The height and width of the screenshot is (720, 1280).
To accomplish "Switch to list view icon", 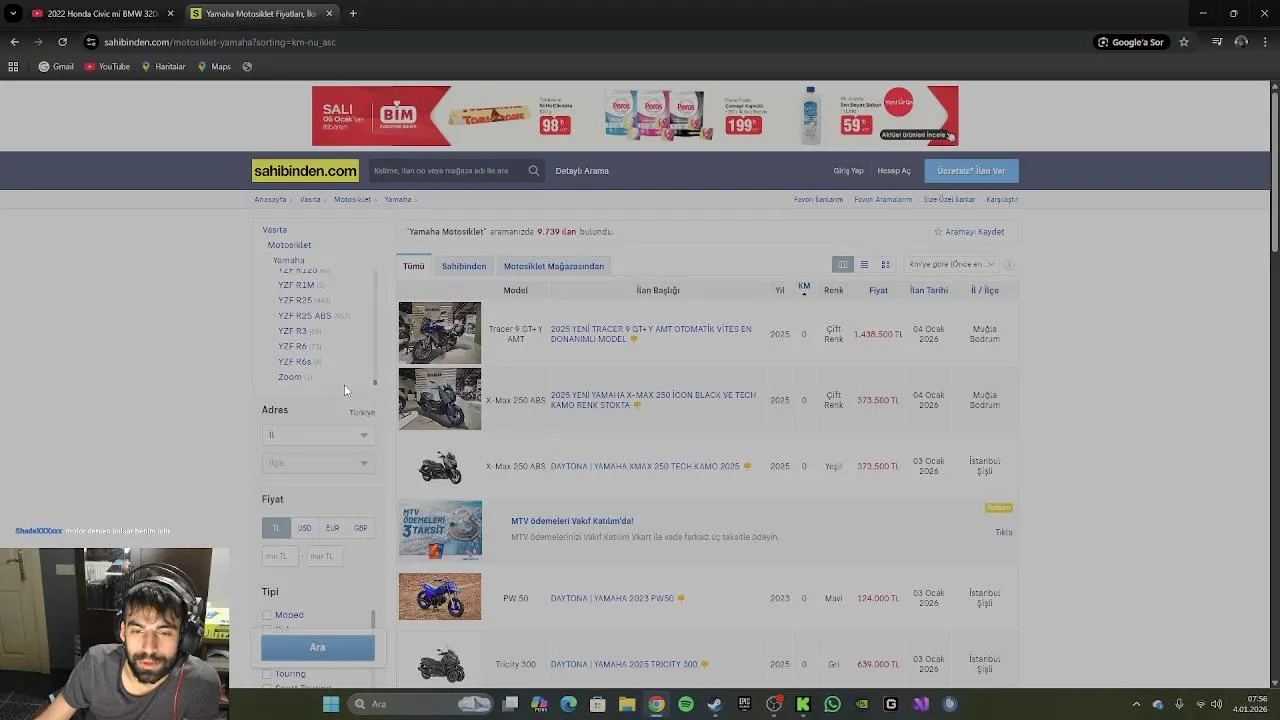I will pyautogui.click(x=864, y=265).
